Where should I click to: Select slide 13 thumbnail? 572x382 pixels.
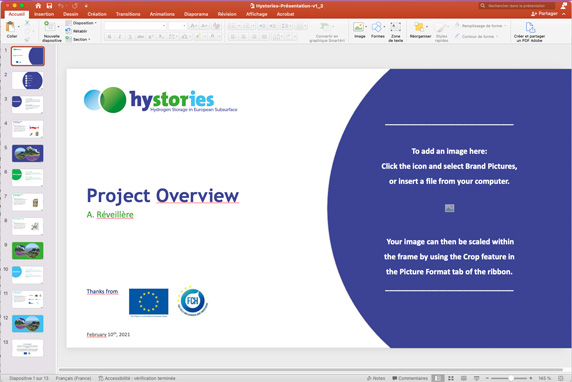coord(28,348)
